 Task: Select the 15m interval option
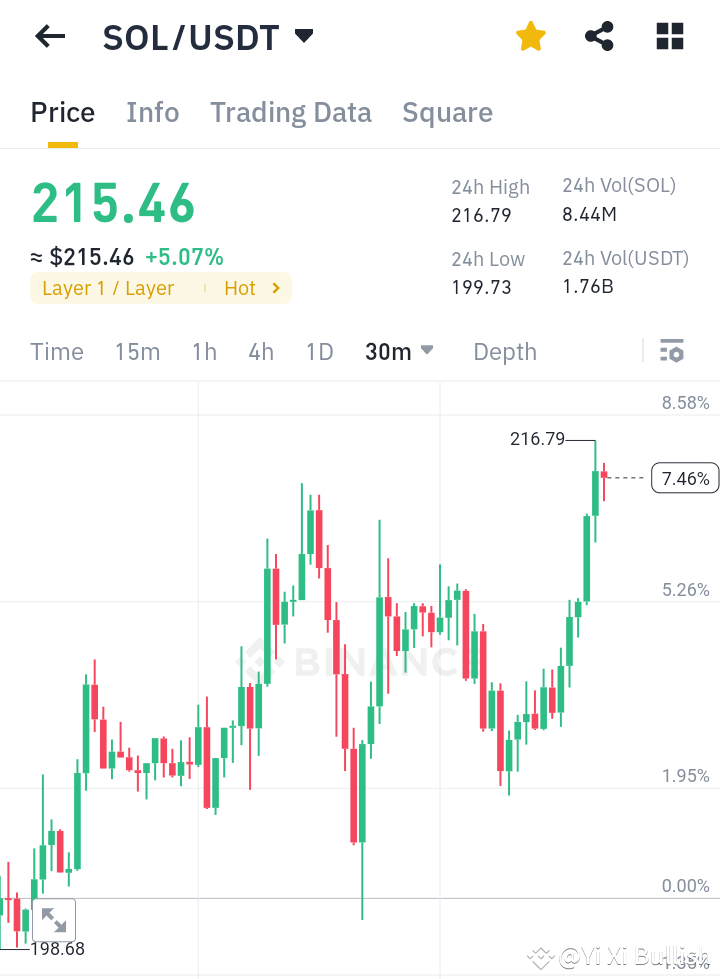point(137,351)
